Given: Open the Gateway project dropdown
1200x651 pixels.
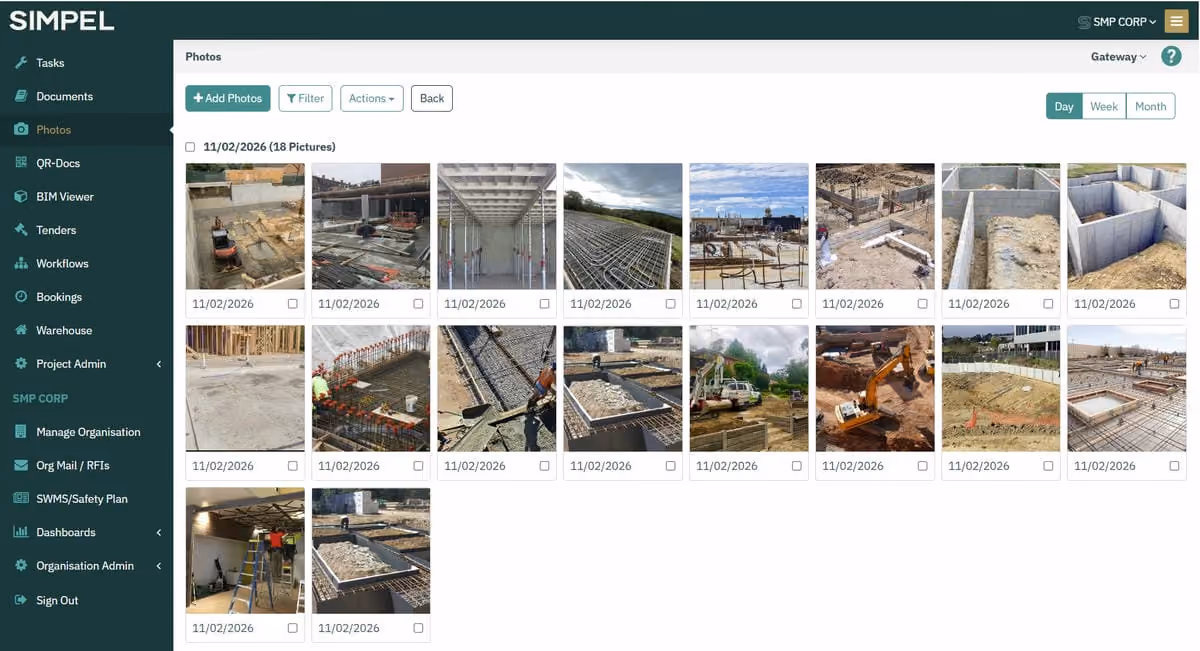Looking at the screenshot, I should (x=1118, y=57).
